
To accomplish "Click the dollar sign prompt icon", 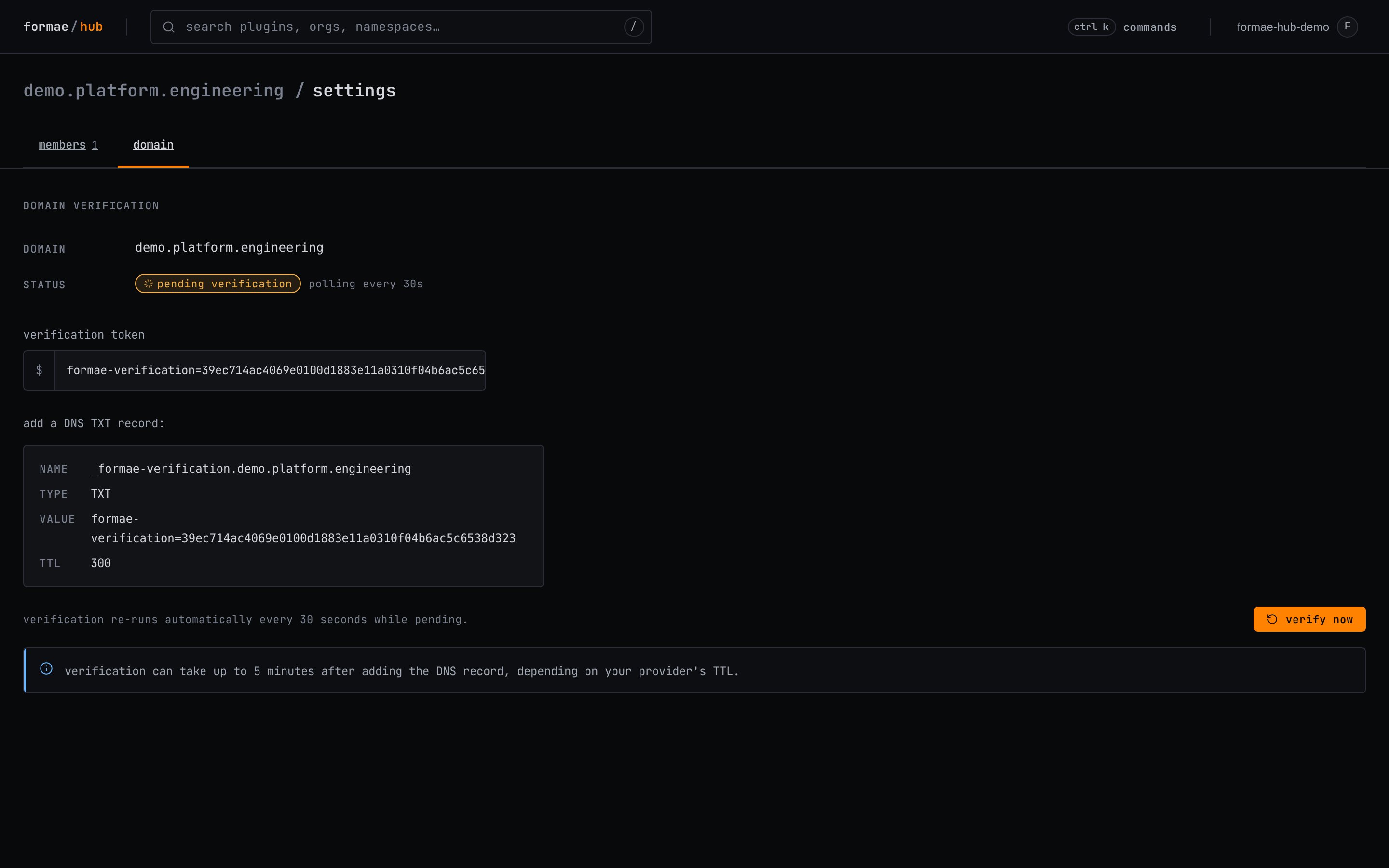I will [39, 370].
